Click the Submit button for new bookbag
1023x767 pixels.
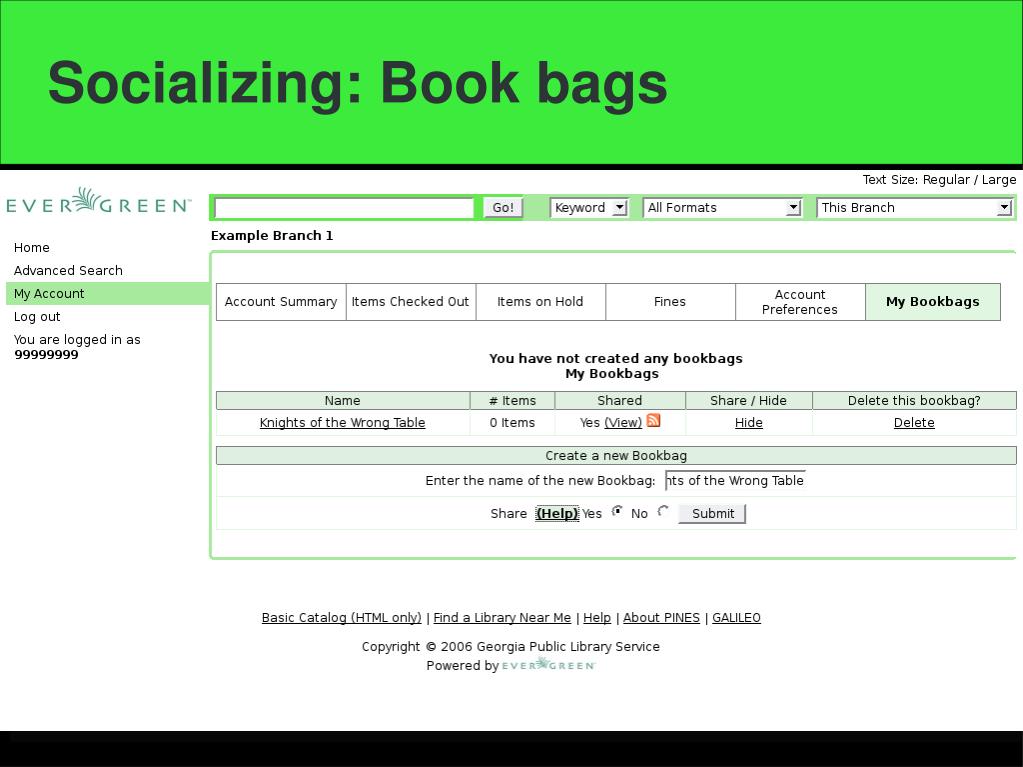[712, 513]
